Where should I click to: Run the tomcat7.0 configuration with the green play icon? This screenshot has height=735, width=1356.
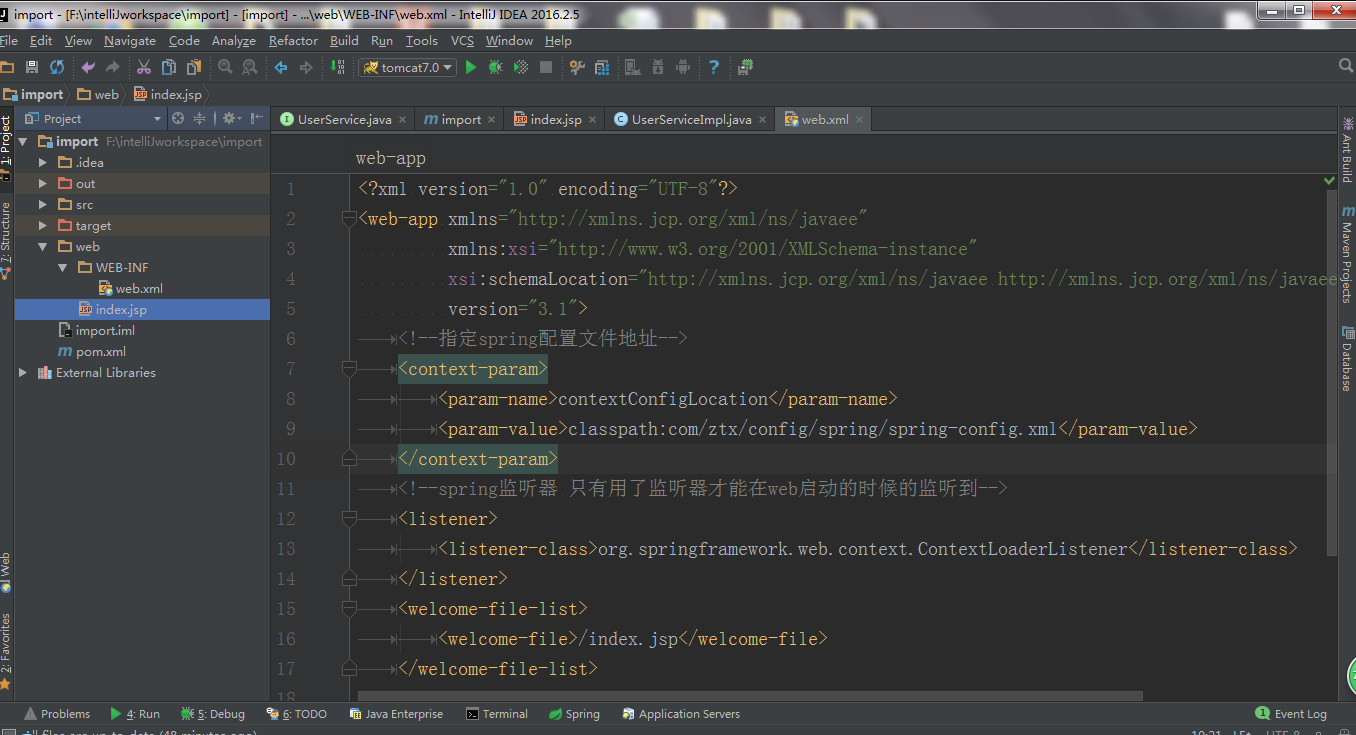[x=471, y=67]
